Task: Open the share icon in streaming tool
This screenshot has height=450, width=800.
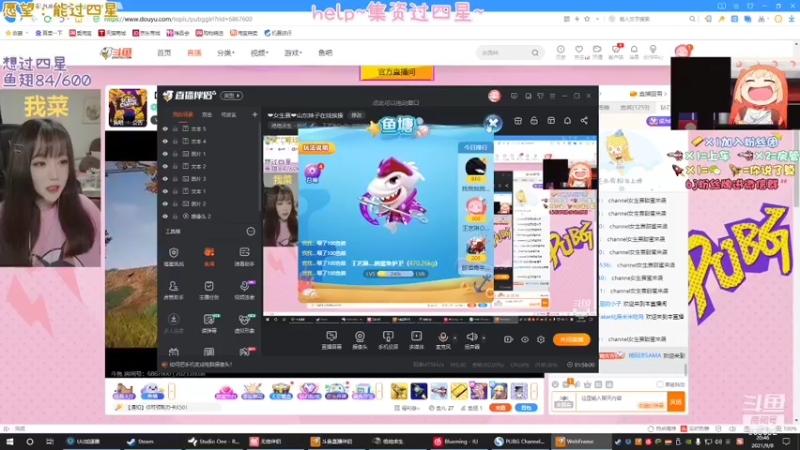Action: point(584,121)
